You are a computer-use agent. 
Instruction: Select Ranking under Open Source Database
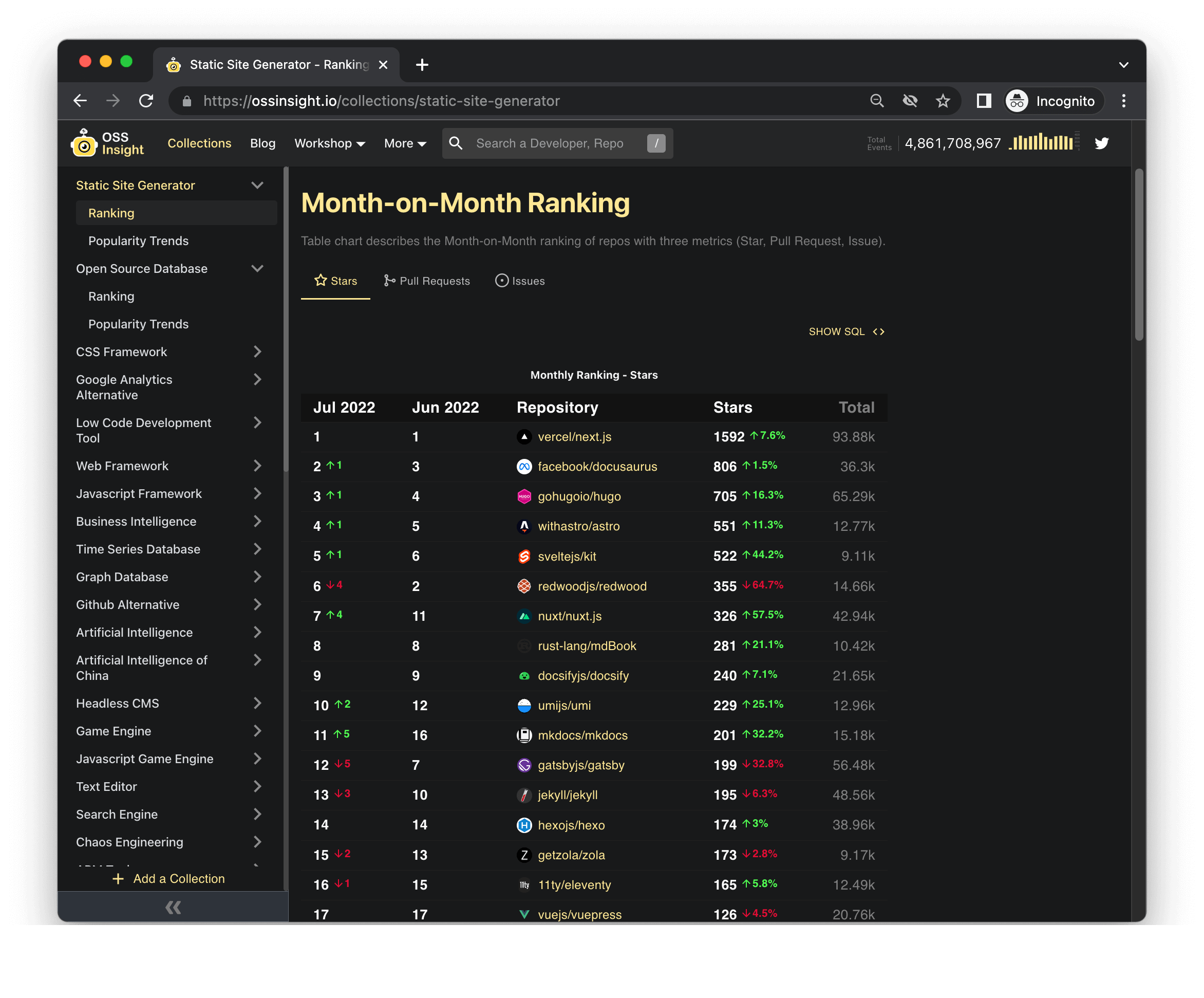pos(111,297)
